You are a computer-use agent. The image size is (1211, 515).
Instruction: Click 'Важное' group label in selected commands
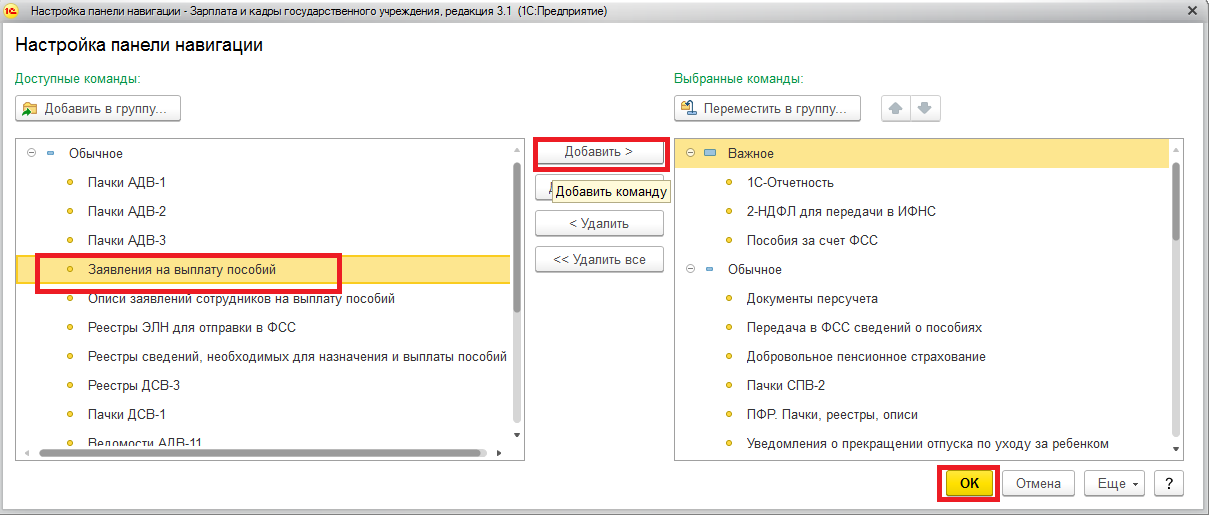(x=751, y=153)
